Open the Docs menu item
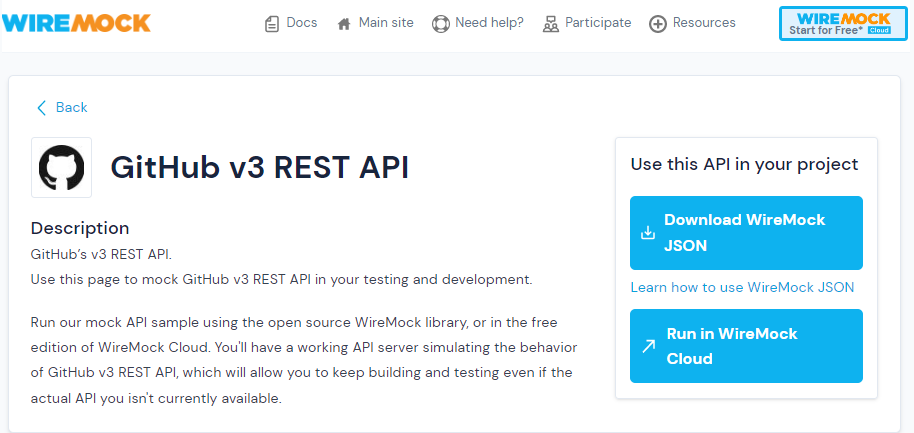Screen dimensions: 914x433 point(291,23)
